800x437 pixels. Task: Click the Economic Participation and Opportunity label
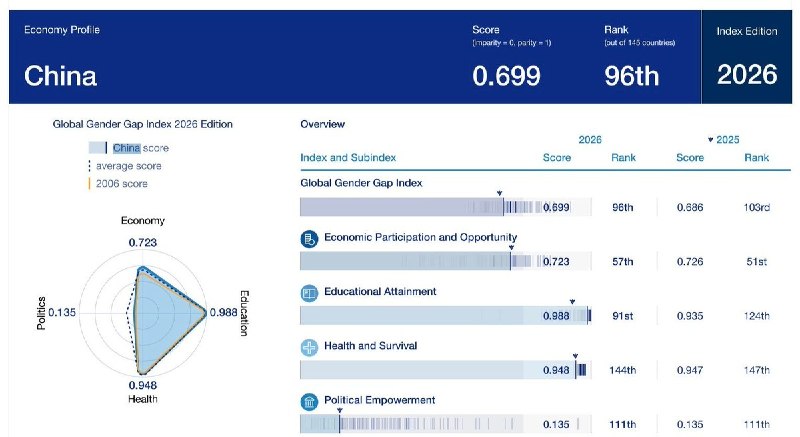click(420, 237)
